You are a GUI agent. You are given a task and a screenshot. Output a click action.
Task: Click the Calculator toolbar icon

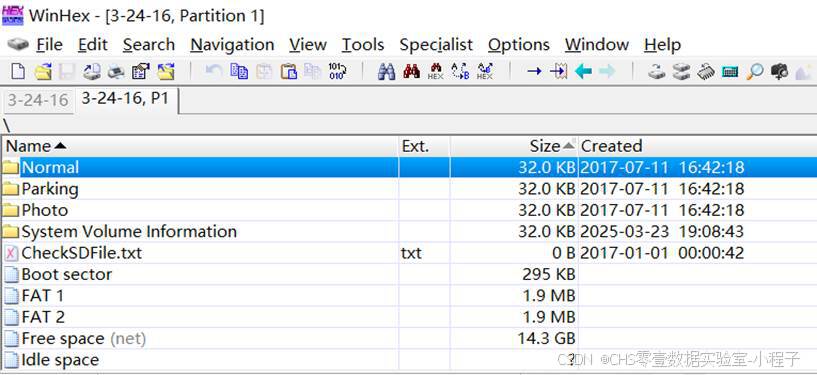[730, 71]
